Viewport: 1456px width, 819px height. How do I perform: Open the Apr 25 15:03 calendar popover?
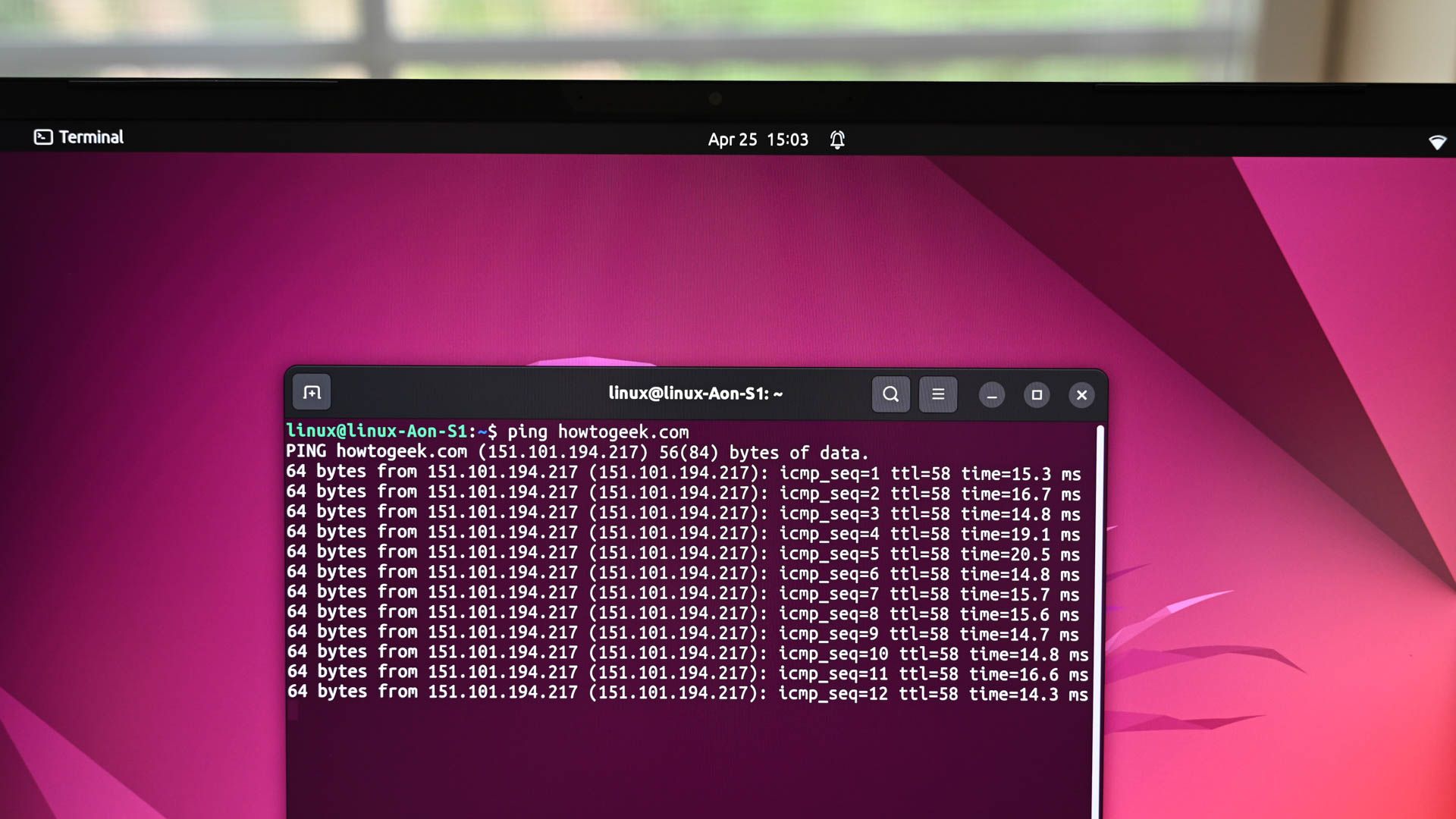click(758, 139)
